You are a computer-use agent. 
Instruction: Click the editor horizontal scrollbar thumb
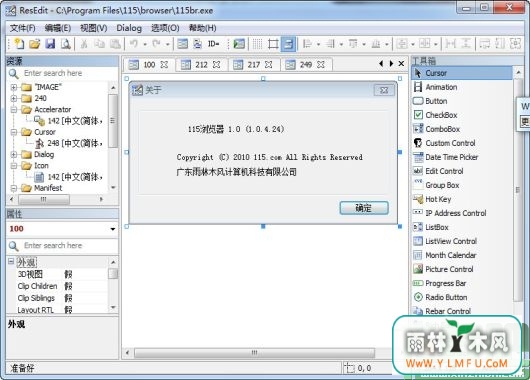click(x=254, y=353)
